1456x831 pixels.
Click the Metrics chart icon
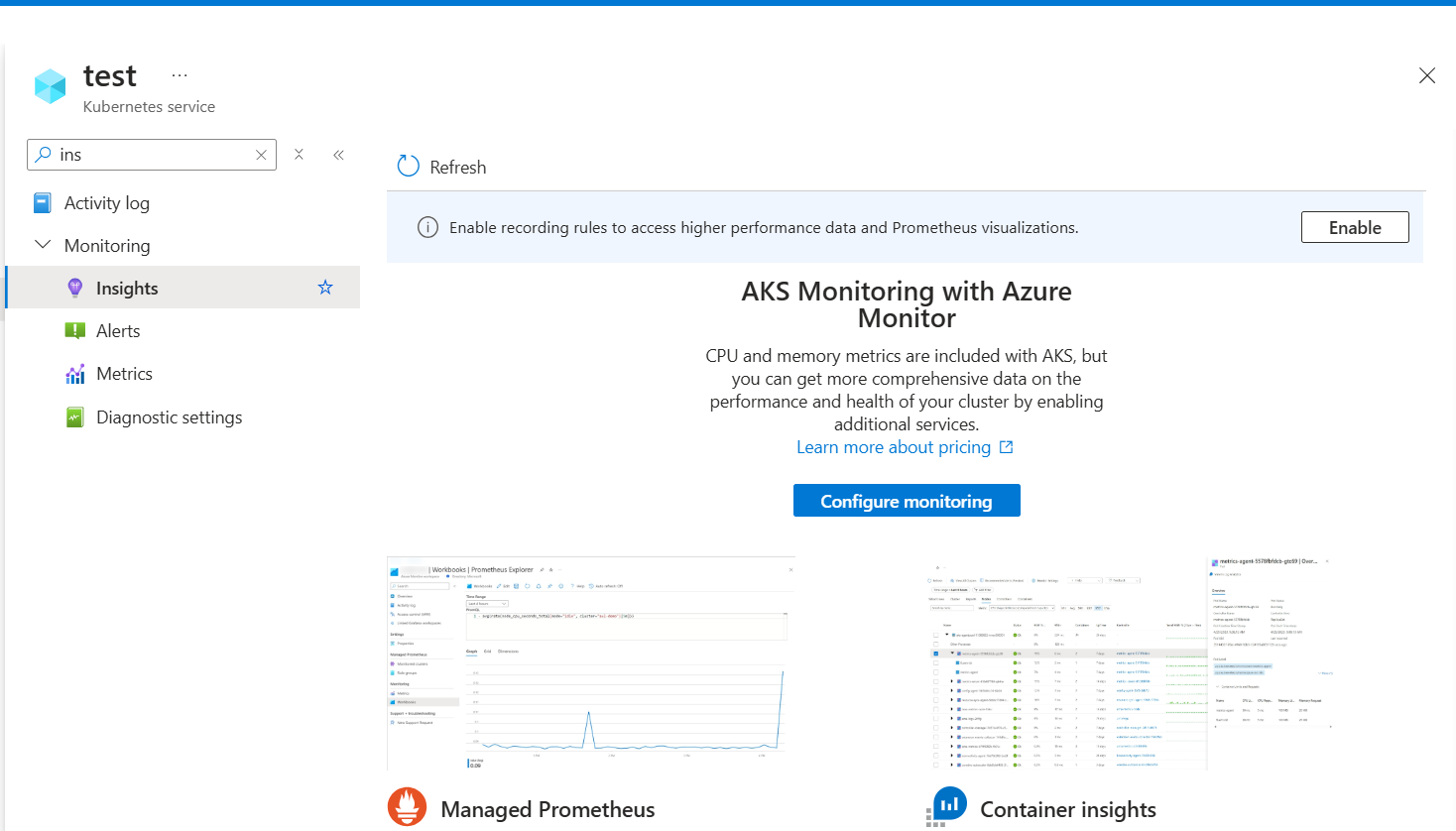(x=74, y=374)
